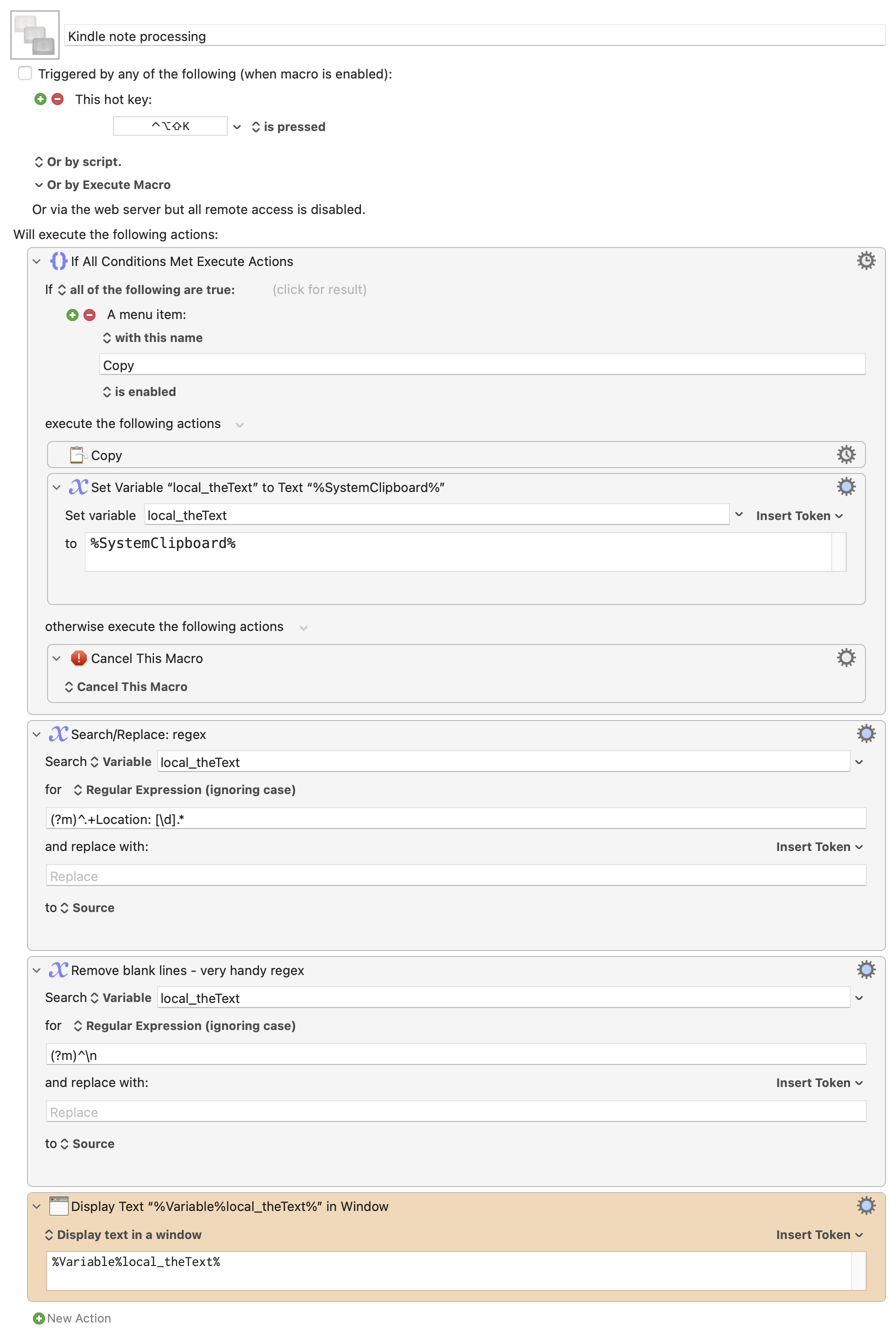Remove the hot key trigger with red minus
The height and width of the screenshot is (1335, 896).
point(57,99)
